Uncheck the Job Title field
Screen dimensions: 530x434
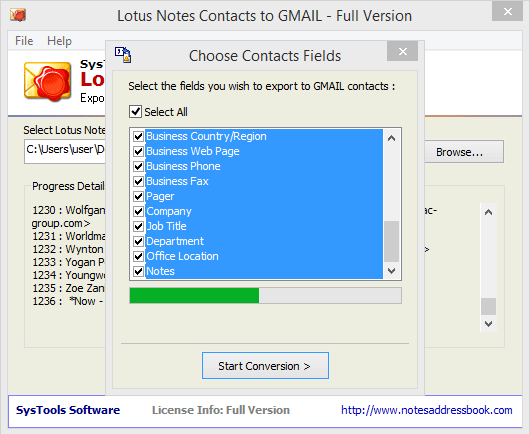(138, 226)
